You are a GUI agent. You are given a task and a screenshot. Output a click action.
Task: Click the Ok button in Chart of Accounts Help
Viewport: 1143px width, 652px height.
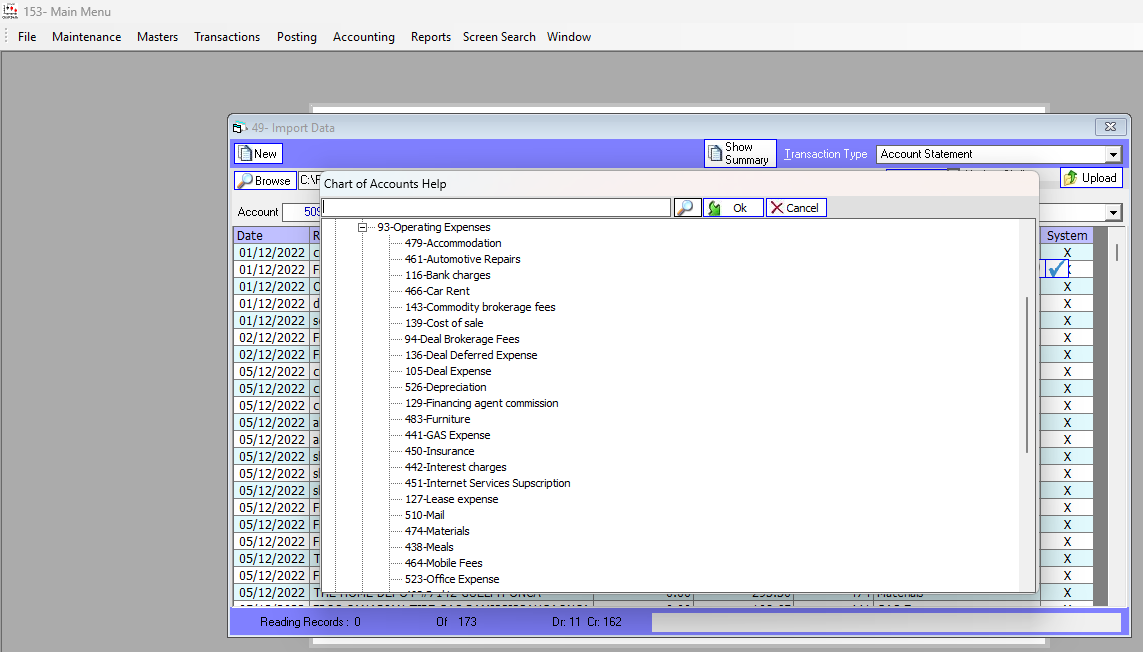pyautogui.click(x=733, y=208)
